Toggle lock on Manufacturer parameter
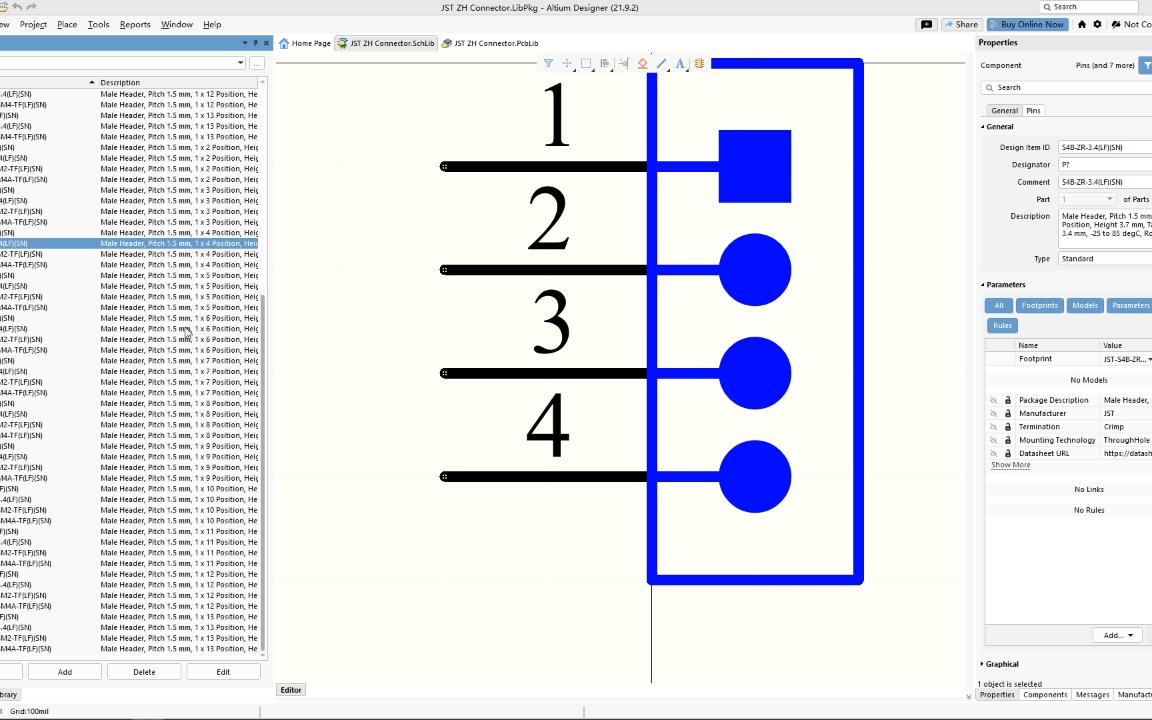Image resolution: width=1152 pixels, height=720 pixels. point(1008,414)
